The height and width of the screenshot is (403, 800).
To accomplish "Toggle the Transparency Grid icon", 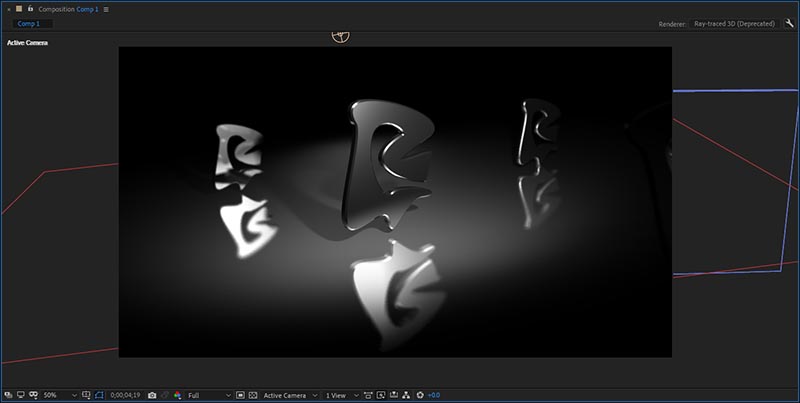I will point(253,395).
